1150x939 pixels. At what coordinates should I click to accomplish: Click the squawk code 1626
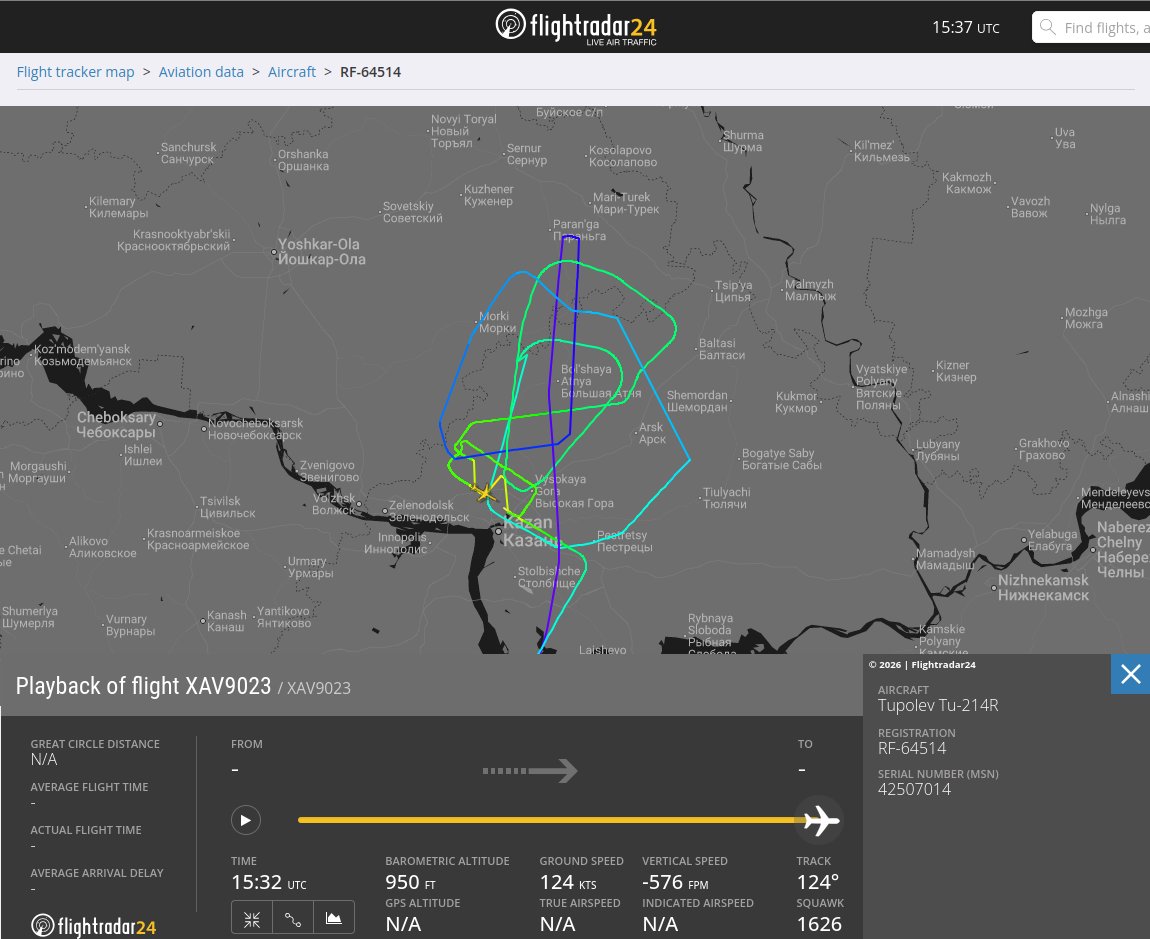click(x=819, y=924)
